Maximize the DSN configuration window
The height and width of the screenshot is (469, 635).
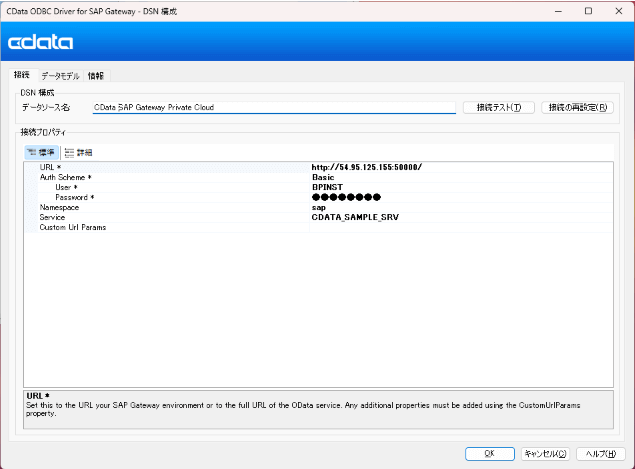pyautogui.click(x=588, y=11)
